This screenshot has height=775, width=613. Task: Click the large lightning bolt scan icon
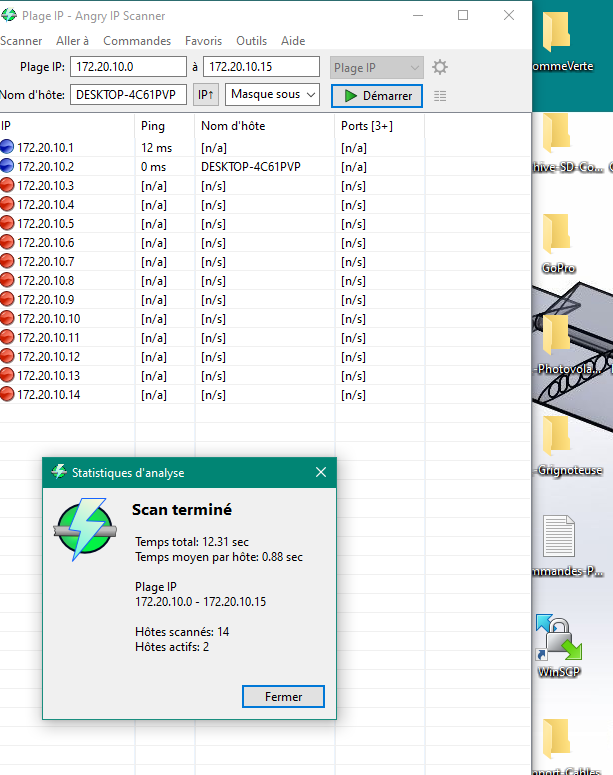[x=85, y=529]
